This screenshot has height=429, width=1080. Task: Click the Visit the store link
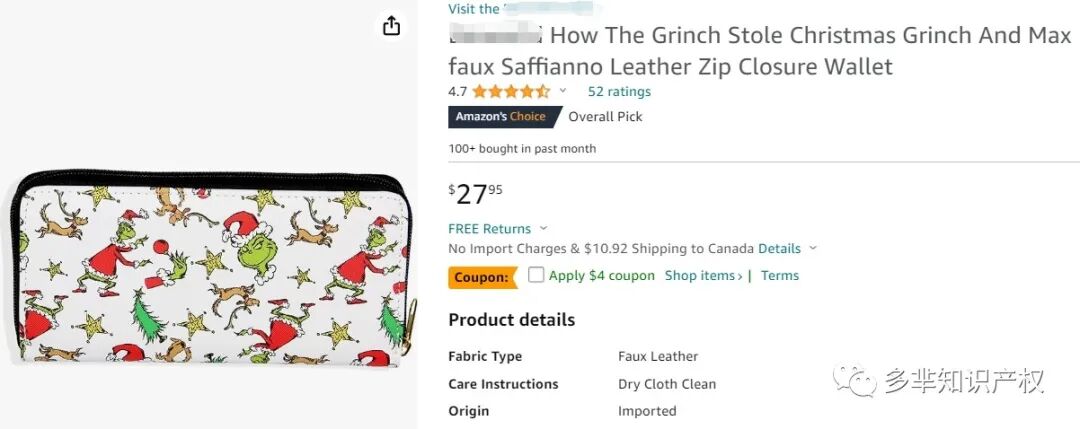(x=474, y=9)
